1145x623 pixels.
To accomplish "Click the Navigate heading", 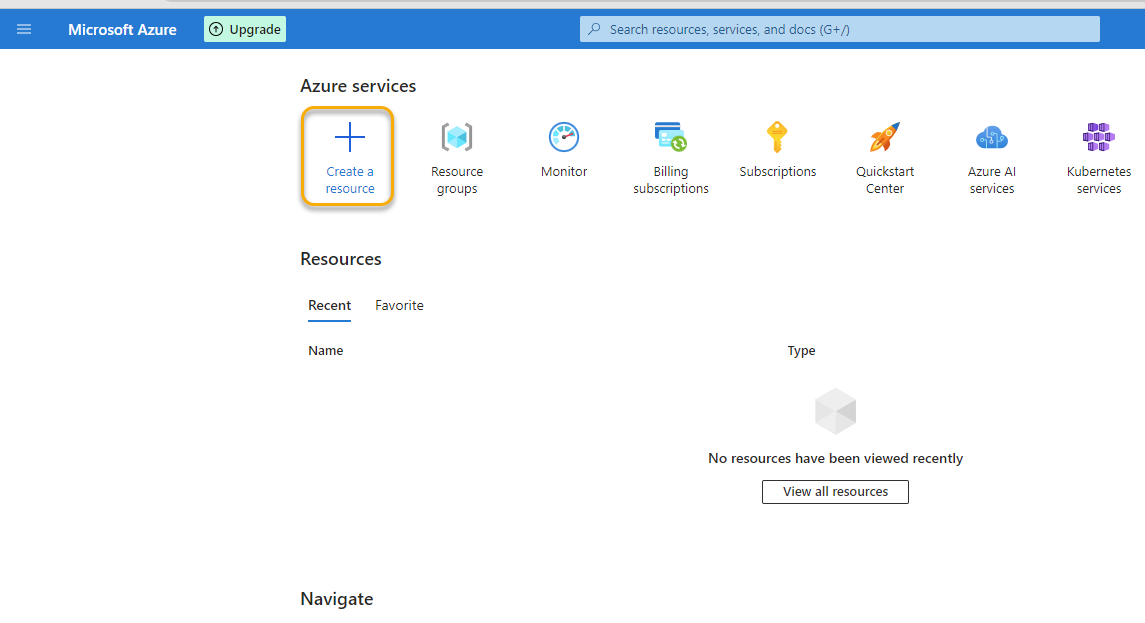I will [x=337, y=599].
